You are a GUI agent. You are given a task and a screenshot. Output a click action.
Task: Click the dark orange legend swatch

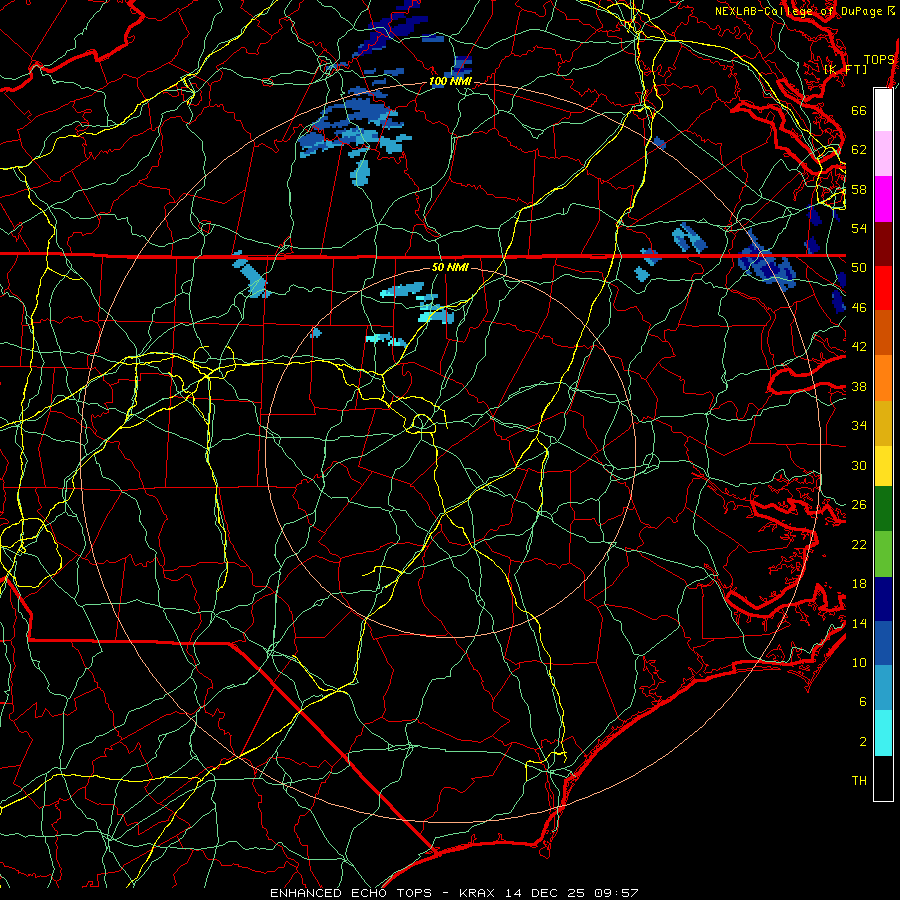click(x=883, y=333)
